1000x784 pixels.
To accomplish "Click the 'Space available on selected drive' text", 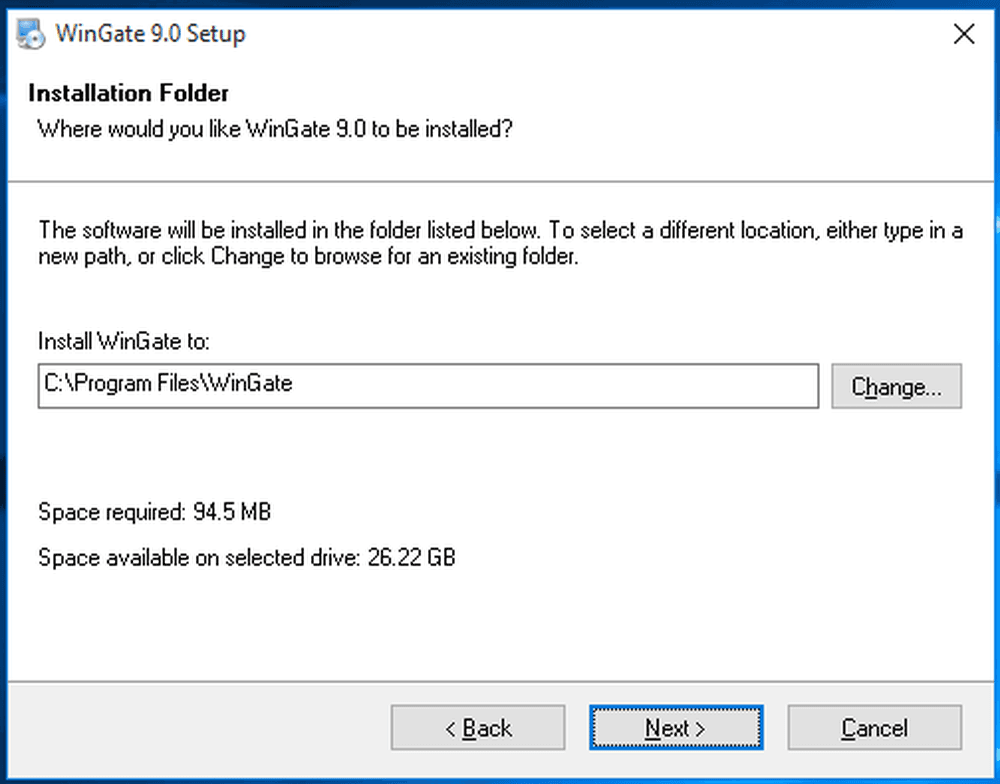I will point(200,558).
